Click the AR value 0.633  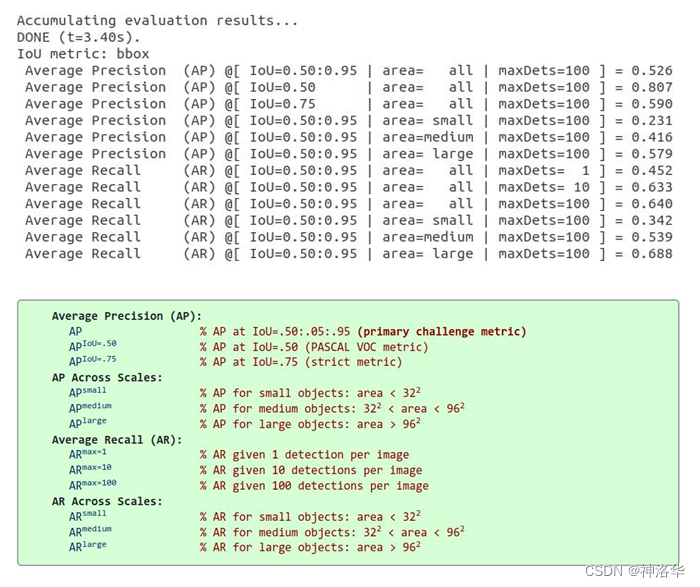point(652,187)
